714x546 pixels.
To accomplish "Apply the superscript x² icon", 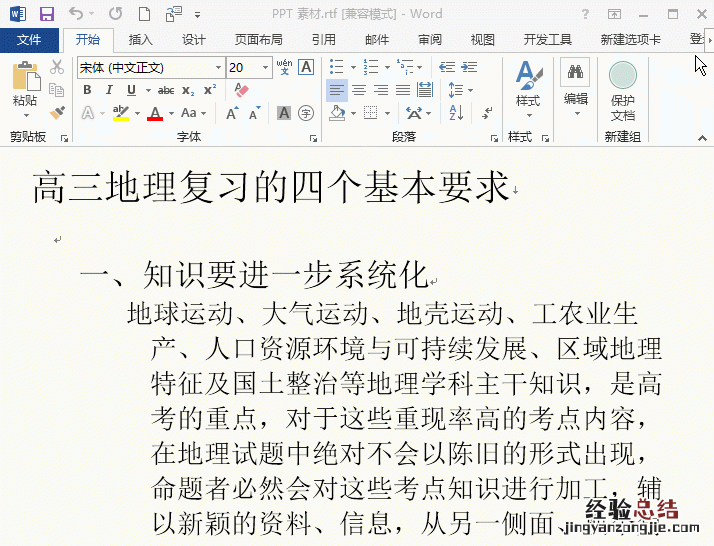I will coord(208,90).
